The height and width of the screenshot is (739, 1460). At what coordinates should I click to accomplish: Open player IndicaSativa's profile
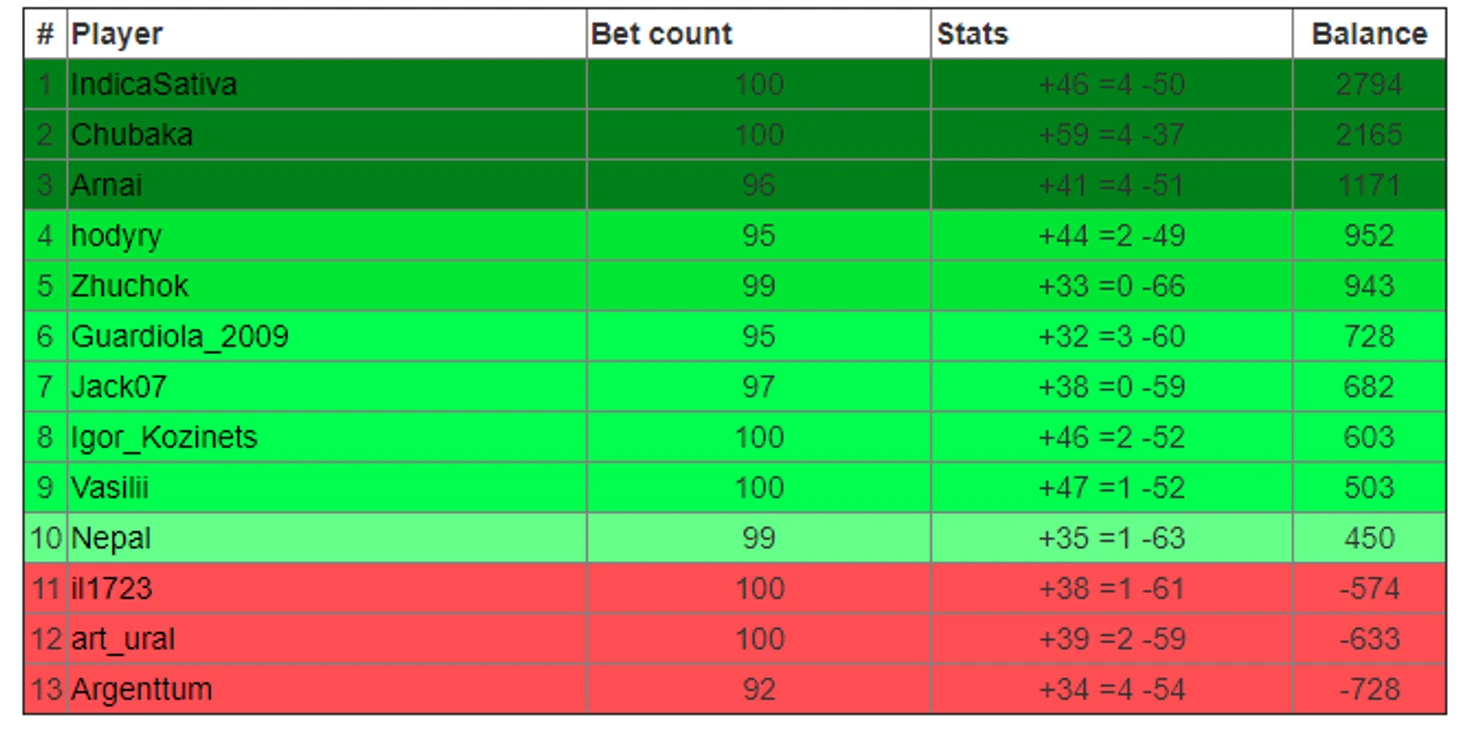click(x=154, y=84)
